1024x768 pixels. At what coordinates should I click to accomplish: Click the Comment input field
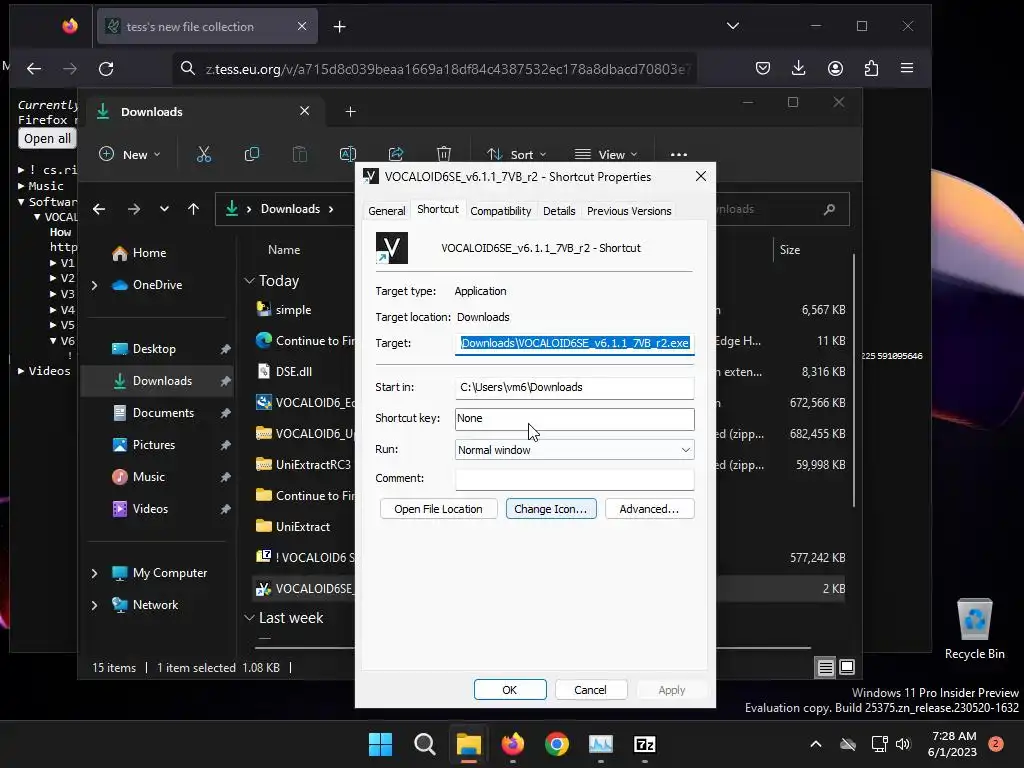(574, 479)
